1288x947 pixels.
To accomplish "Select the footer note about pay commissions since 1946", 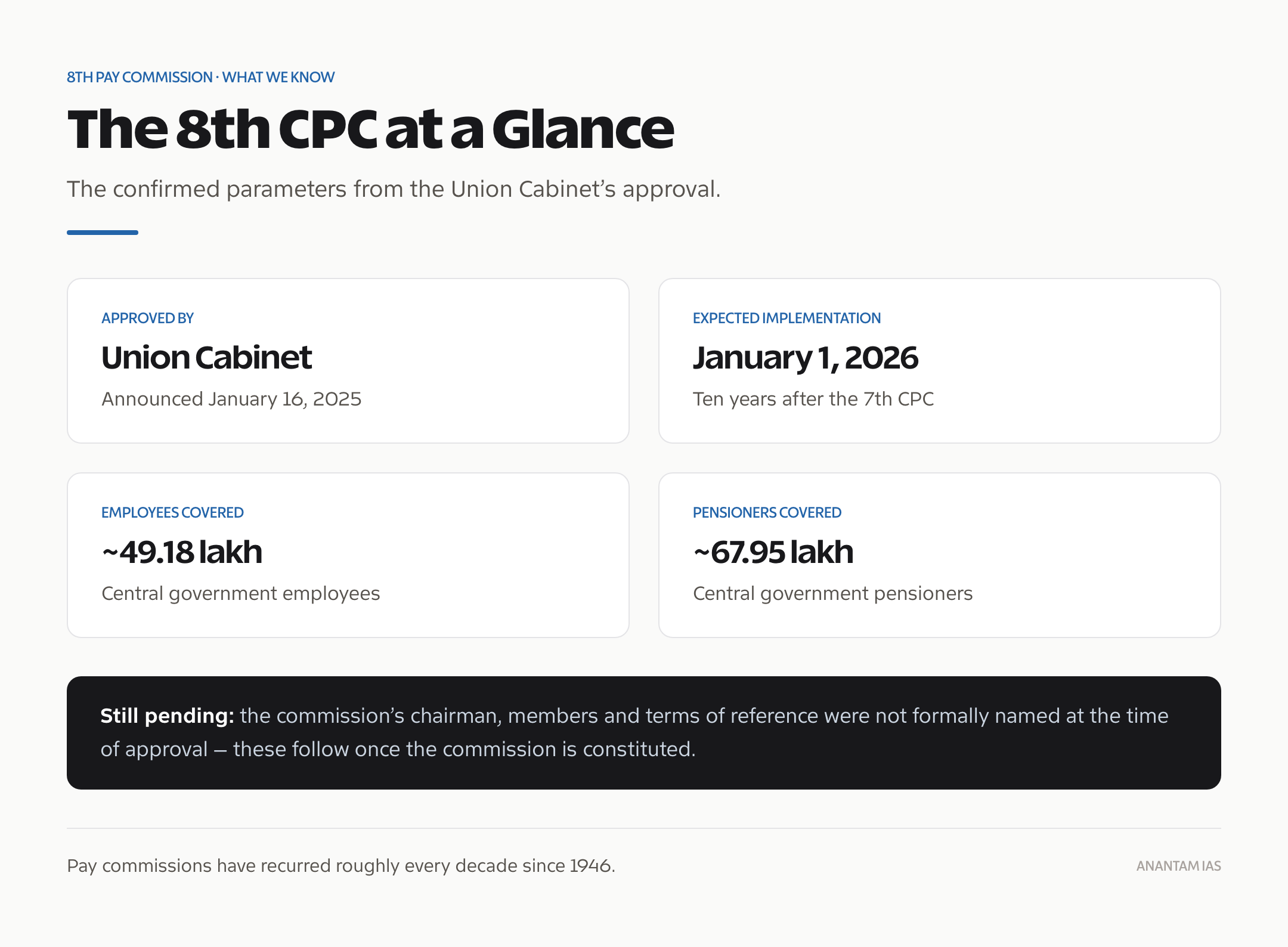I will (341, 866).
